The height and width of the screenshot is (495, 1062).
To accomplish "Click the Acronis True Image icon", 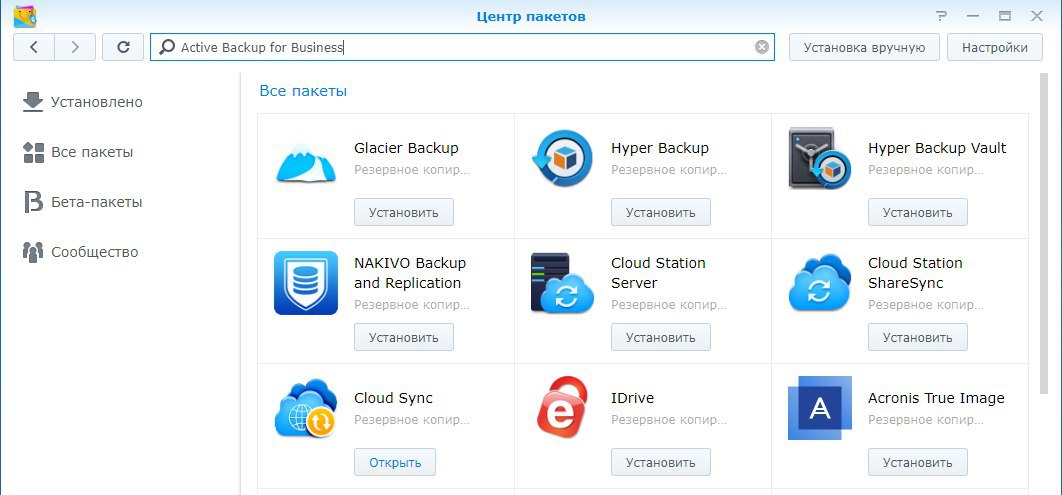I will pos(820,408).
